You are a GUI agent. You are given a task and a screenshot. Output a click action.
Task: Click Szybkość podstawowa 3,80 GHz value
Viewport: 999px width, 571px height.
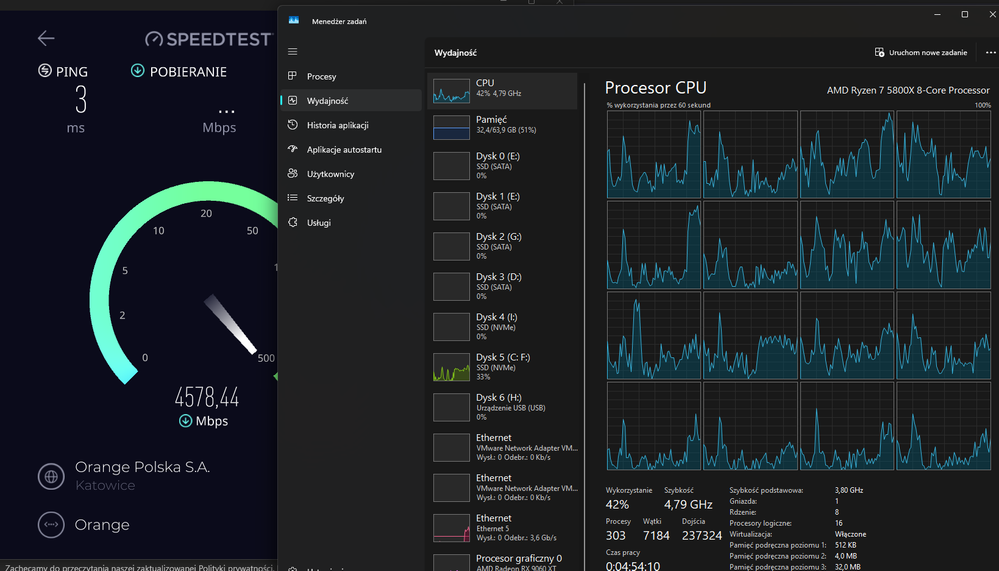(x=849, y=490)
